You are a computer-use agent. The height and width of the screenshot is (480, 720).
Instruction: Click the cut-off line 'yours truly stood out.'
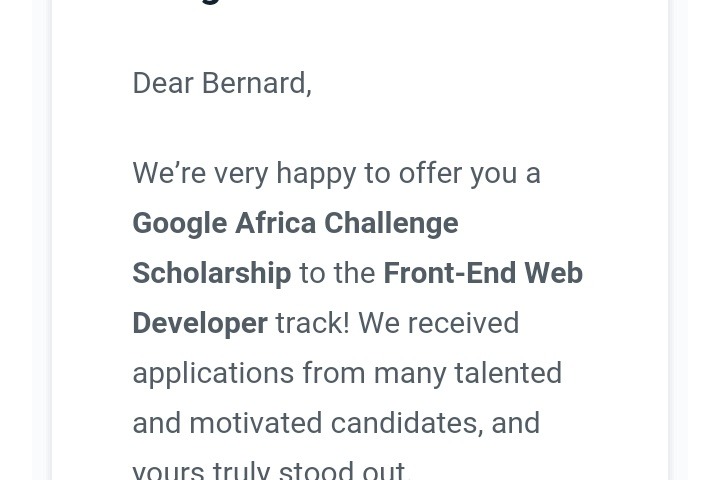[271, 470]
